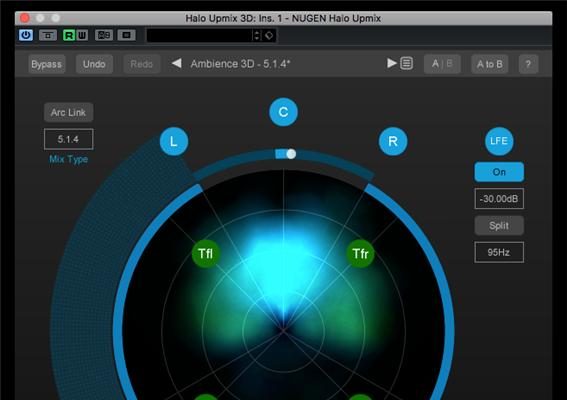Viewport: 567px width, 400px height.
Task: Toggle the plugin power activation icon
Action: 26,35
